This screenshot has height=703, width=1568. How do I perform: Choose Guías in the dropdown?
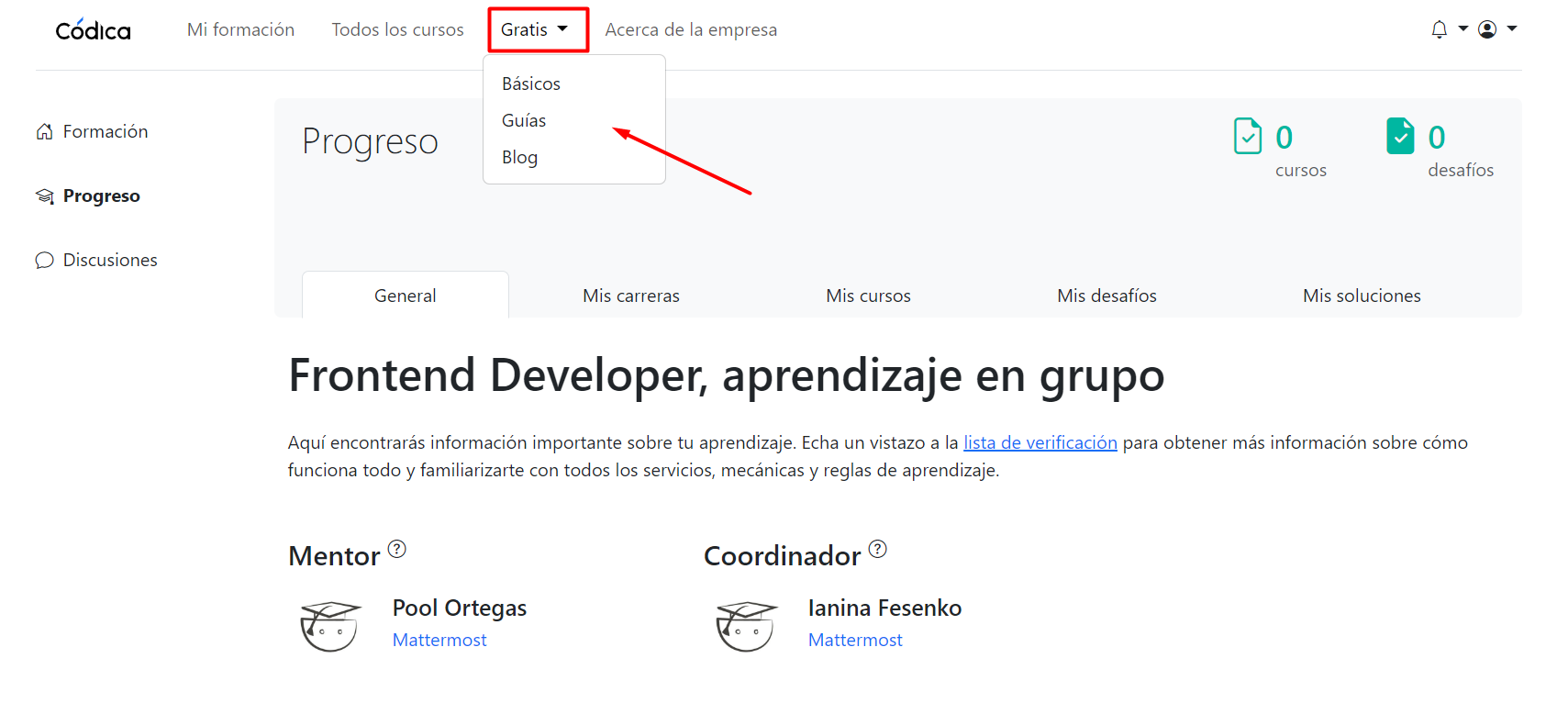(x=524, y=120)
